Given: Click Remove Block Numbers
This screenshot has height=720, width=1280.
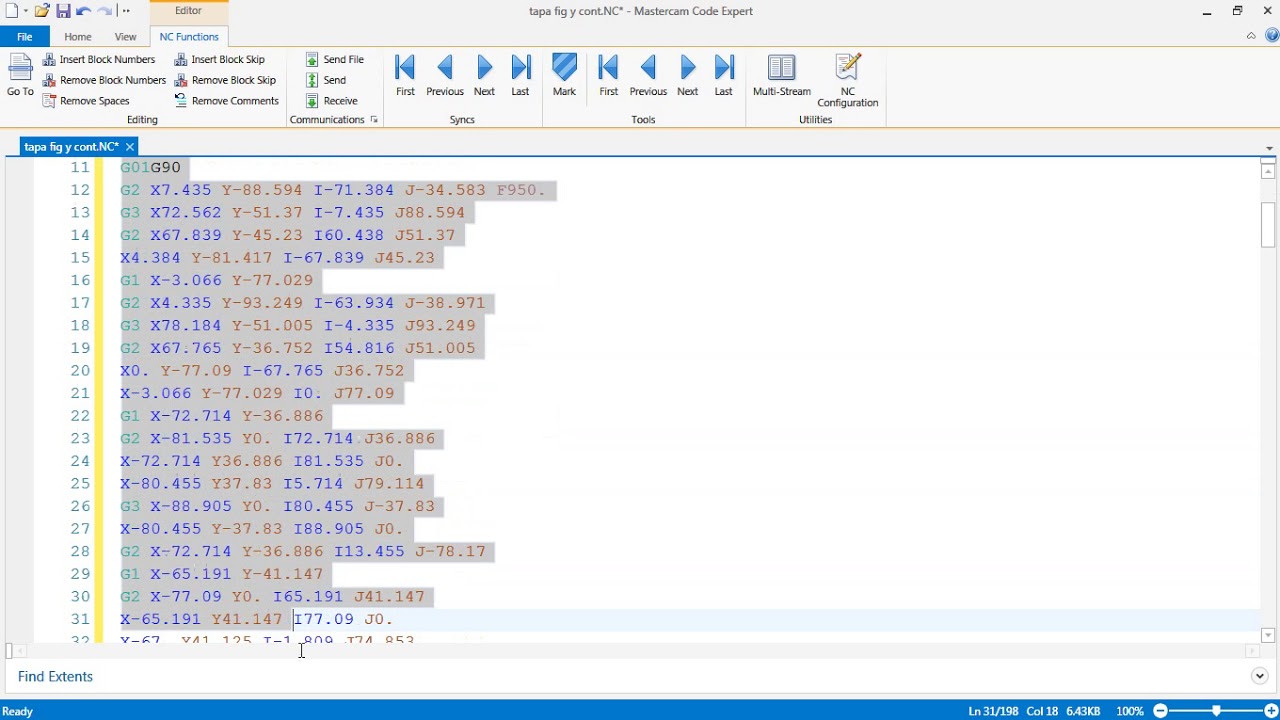Looking at the screenshot, I should [104, 80].
